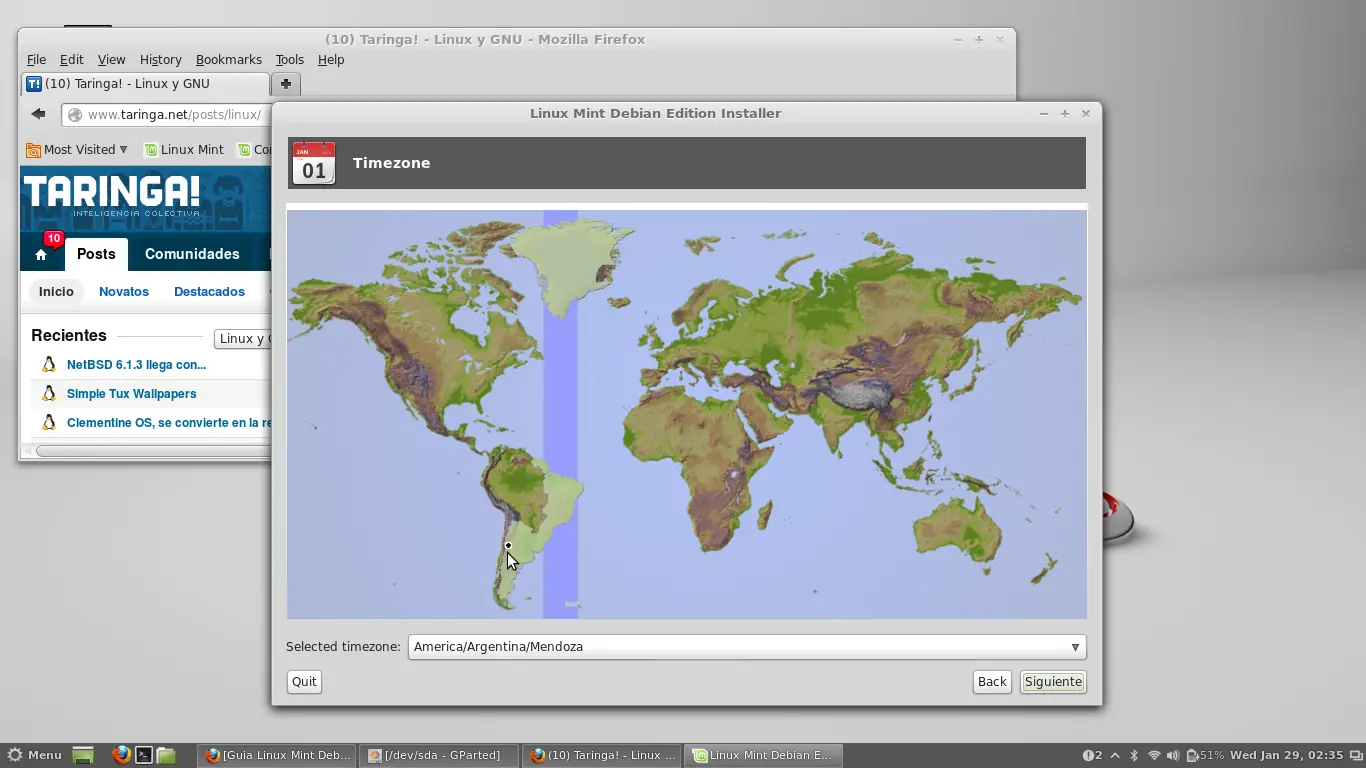The image size is (1366, 768).
Task: Click the Firefox horizontal scrollbar
Action: (x=153, y=451)
